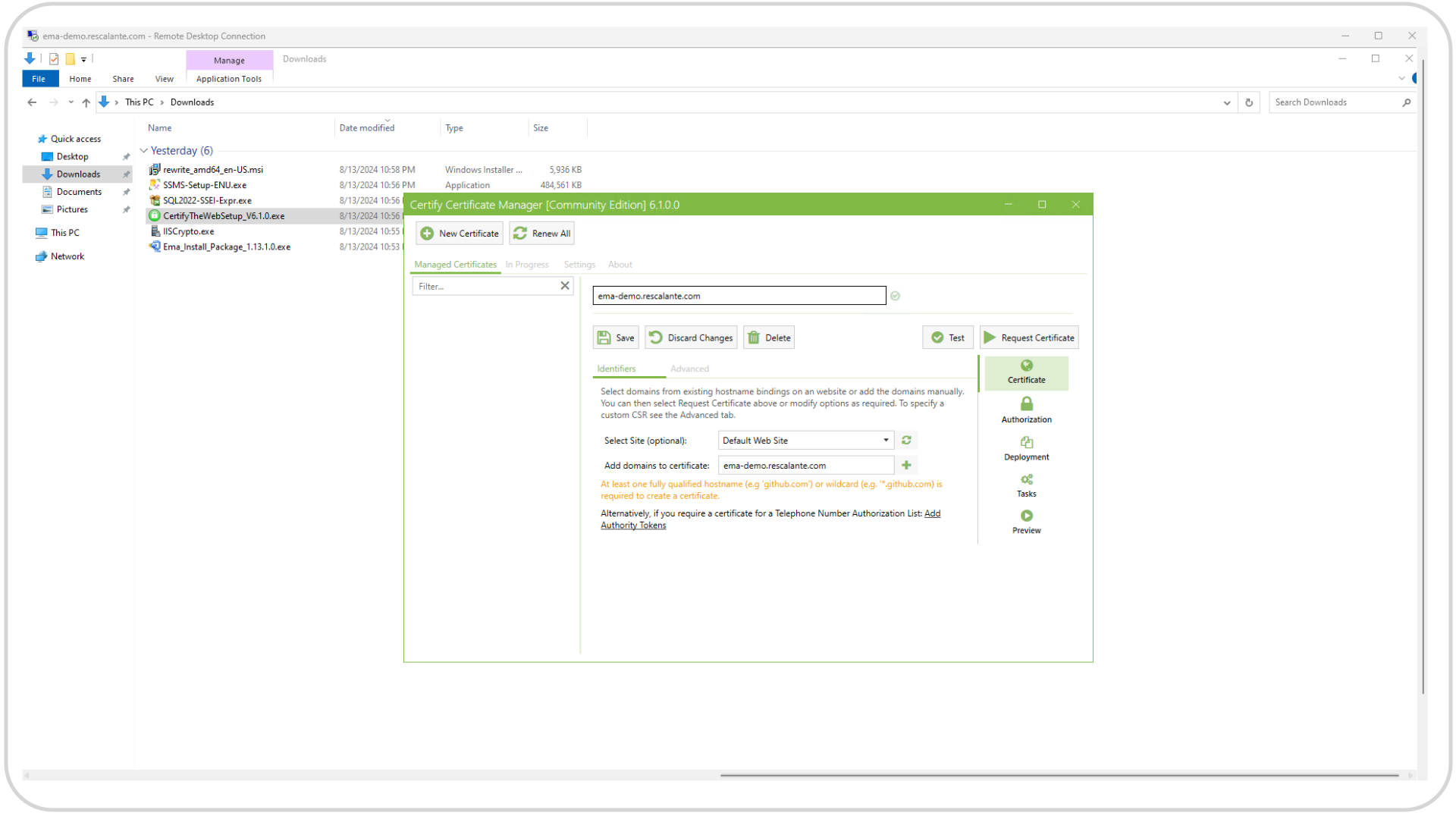
Task: Collapse the Yesterday group
Action: click(144, 151)
